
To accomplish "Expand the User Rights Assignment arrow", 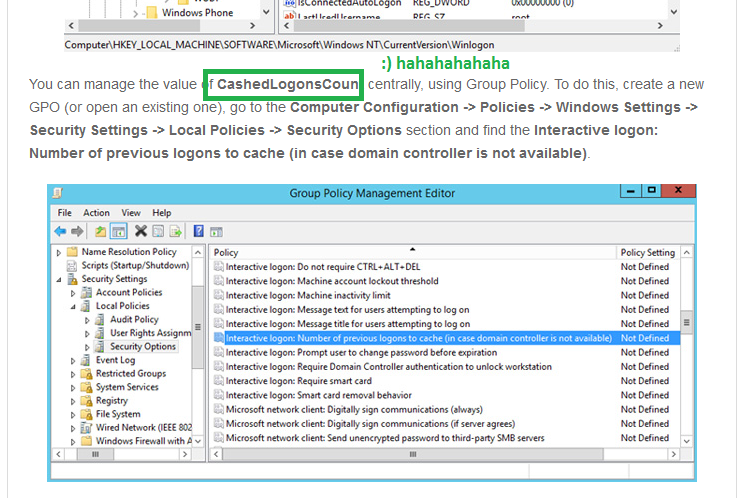I will pos(87,334).
